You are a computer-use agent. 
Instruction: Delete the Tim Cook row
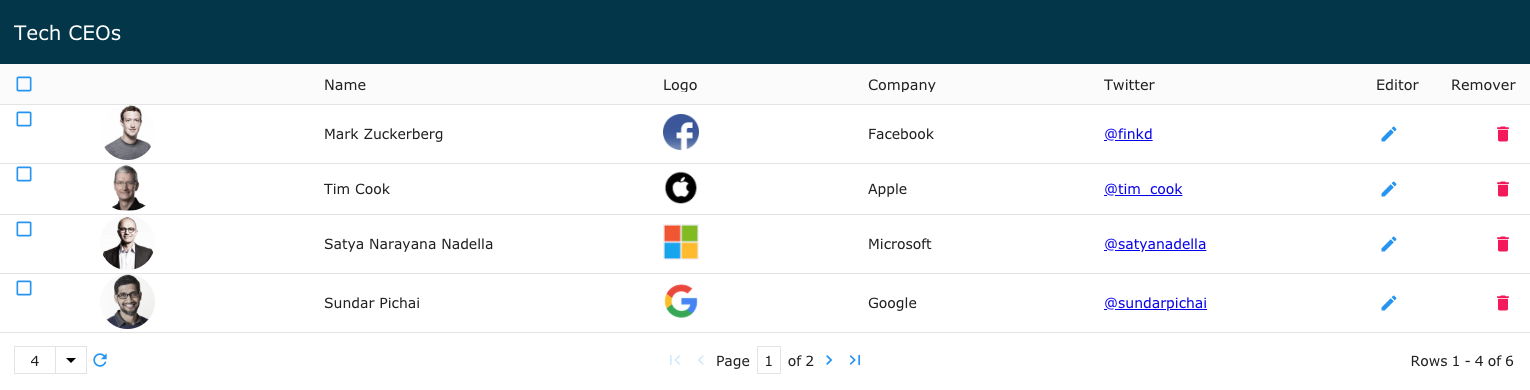[x=1502, y=189]
